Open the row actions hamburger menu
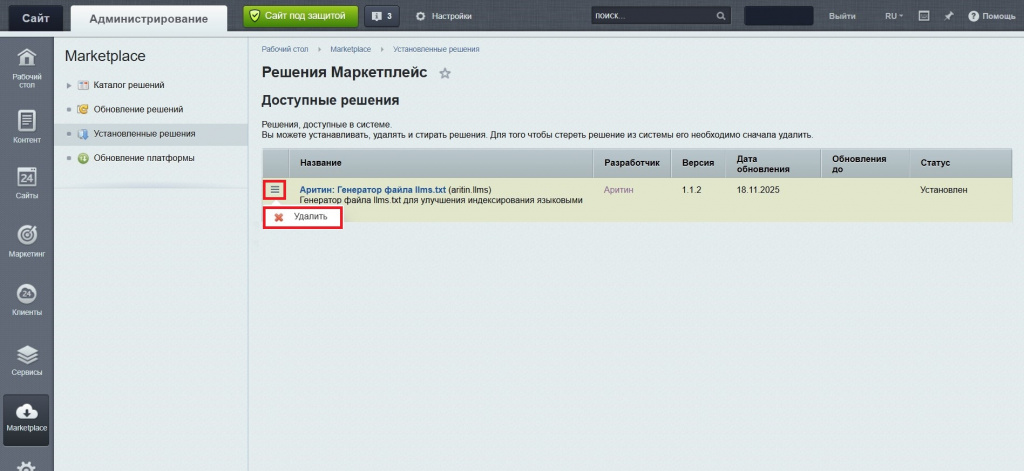 (x=275, y=189)
